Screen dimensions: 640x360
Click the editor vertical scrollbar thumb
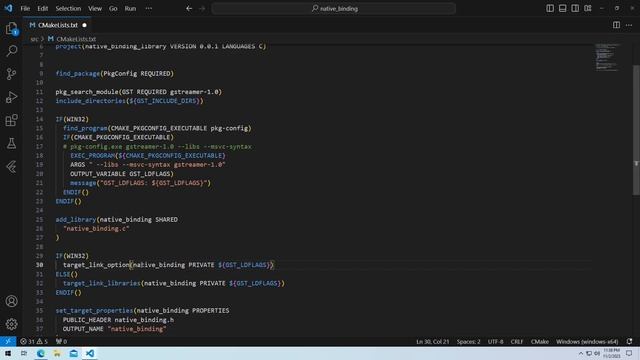click(636, 130)
